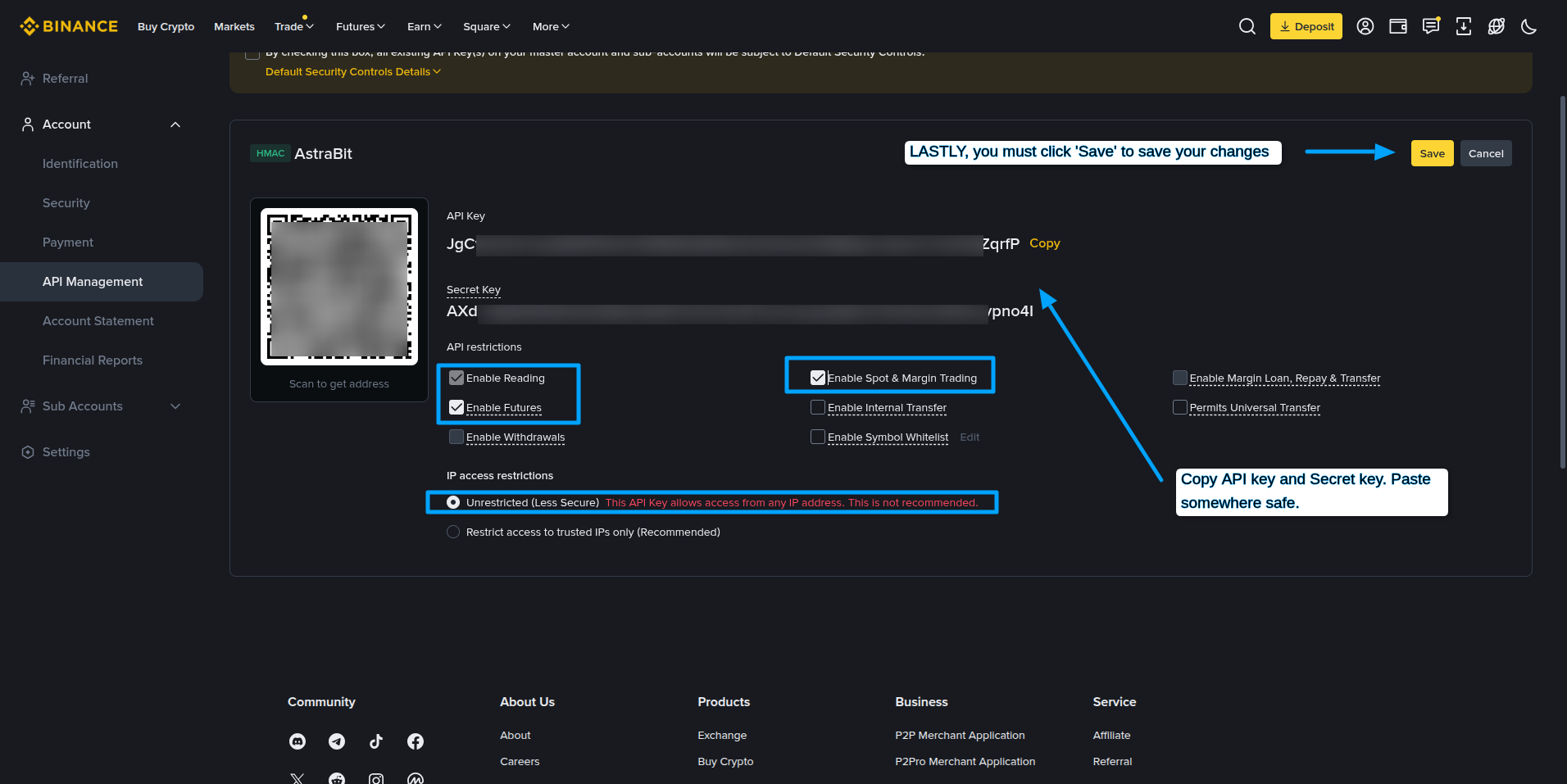Open the Trade dropdown menu
Screen dimensions: 1567x784
click(294, 26)
